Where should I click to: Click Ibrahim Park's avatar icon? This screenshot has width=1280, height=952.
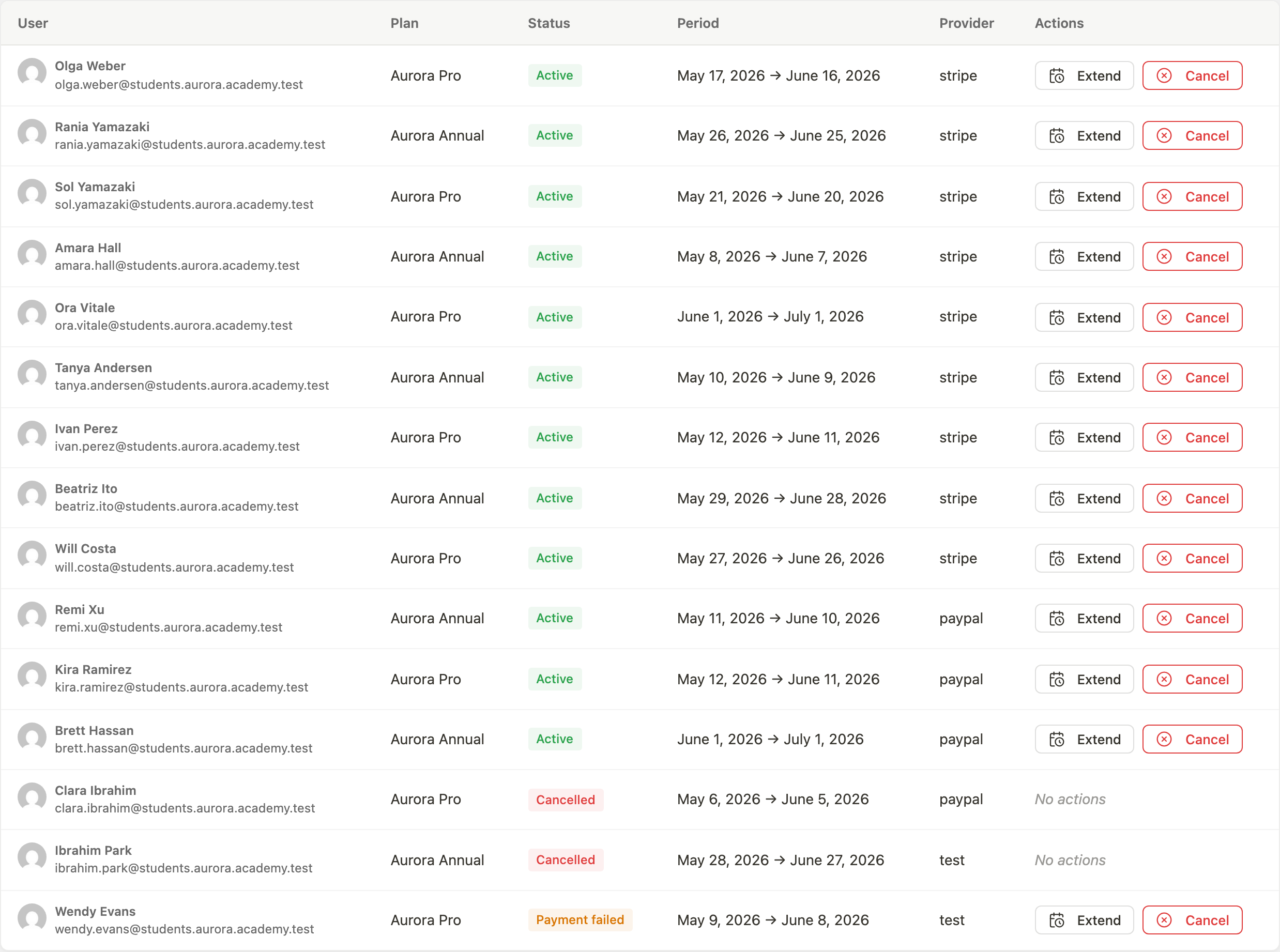tap(32, 857)
